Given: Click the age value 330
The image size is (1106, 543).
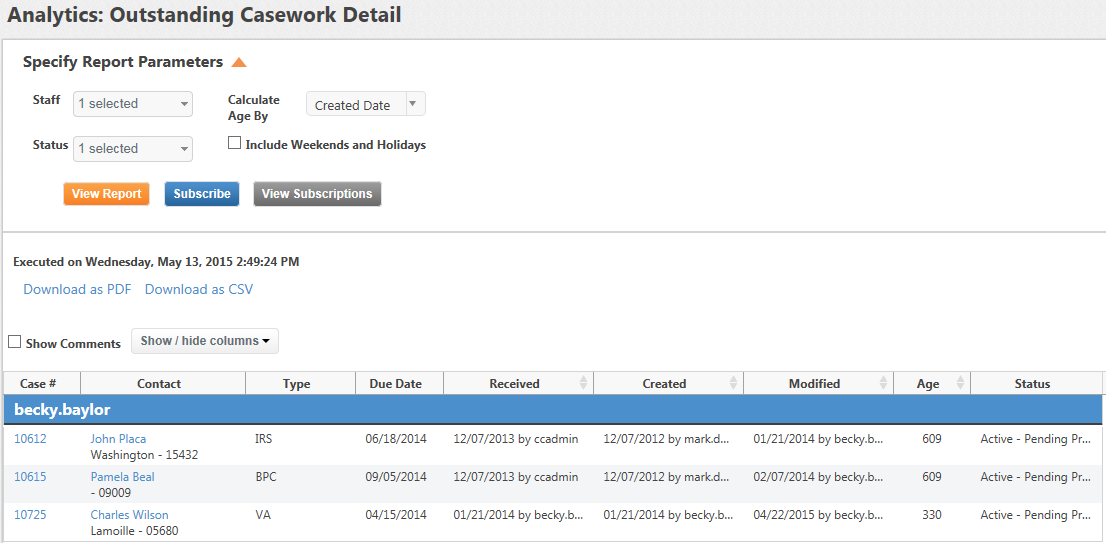Looking at the screenshot, I should pyautogui.click(x=932, y=515).
